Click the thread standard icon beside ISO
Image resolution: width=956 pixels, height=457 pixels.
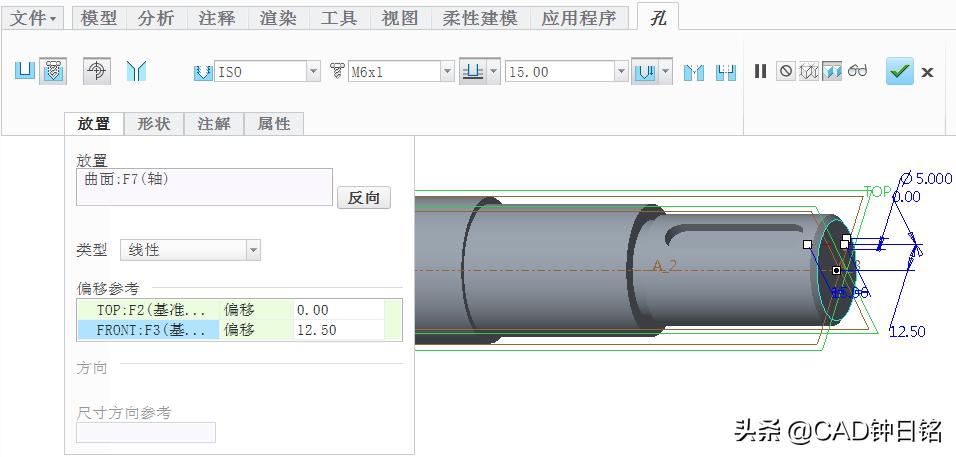tap(202, 73)
